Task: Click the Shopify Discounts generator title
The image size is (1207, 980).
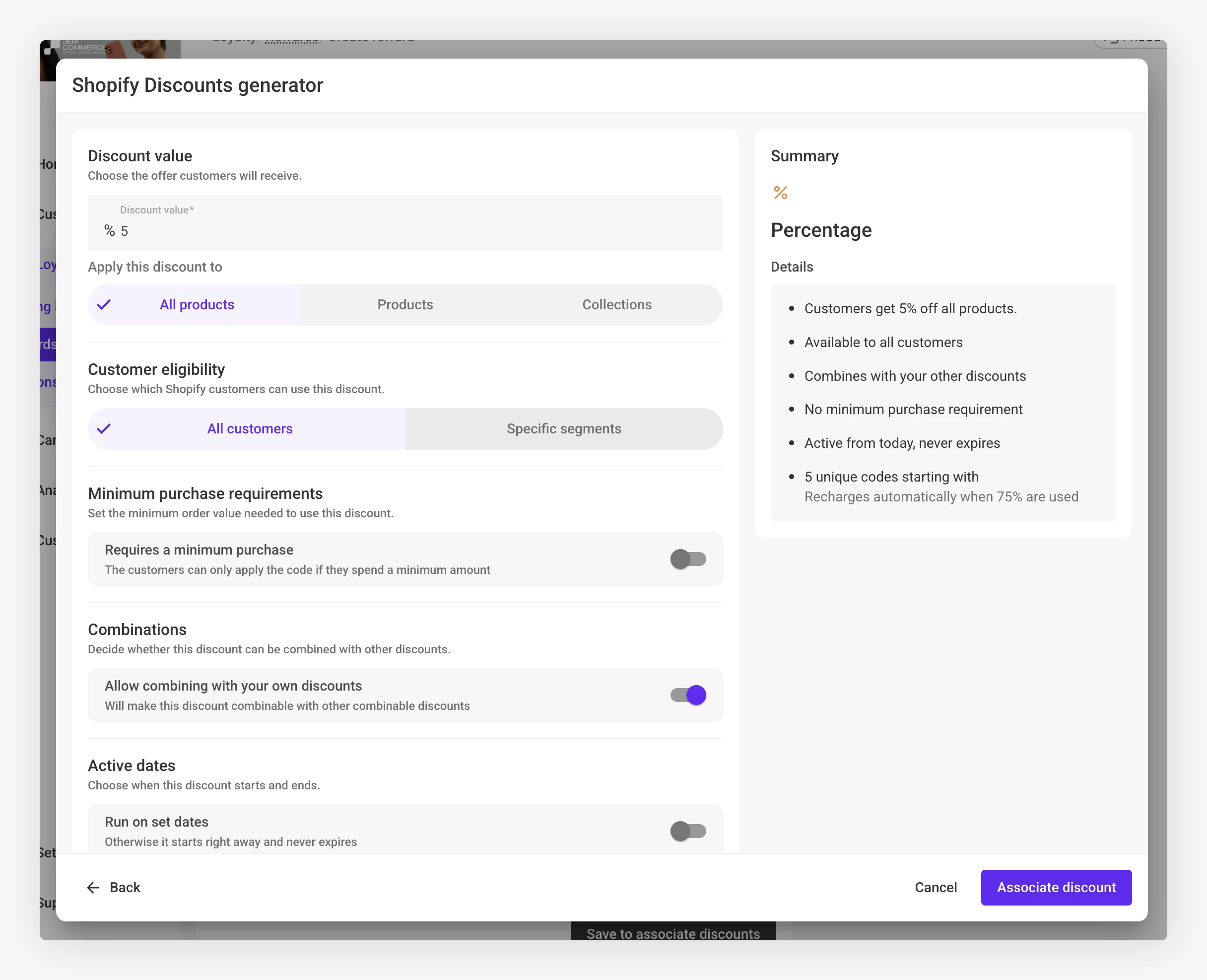Action: tap(198, 85)
